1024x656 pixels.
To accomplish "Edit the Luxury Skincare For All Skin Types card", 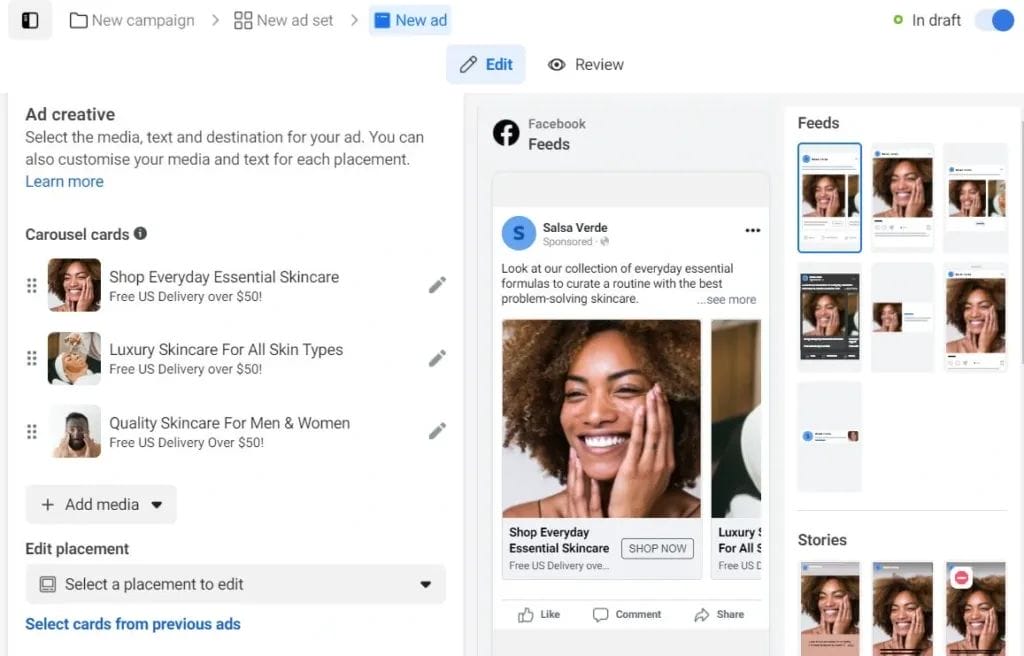I will coord(437,358).
